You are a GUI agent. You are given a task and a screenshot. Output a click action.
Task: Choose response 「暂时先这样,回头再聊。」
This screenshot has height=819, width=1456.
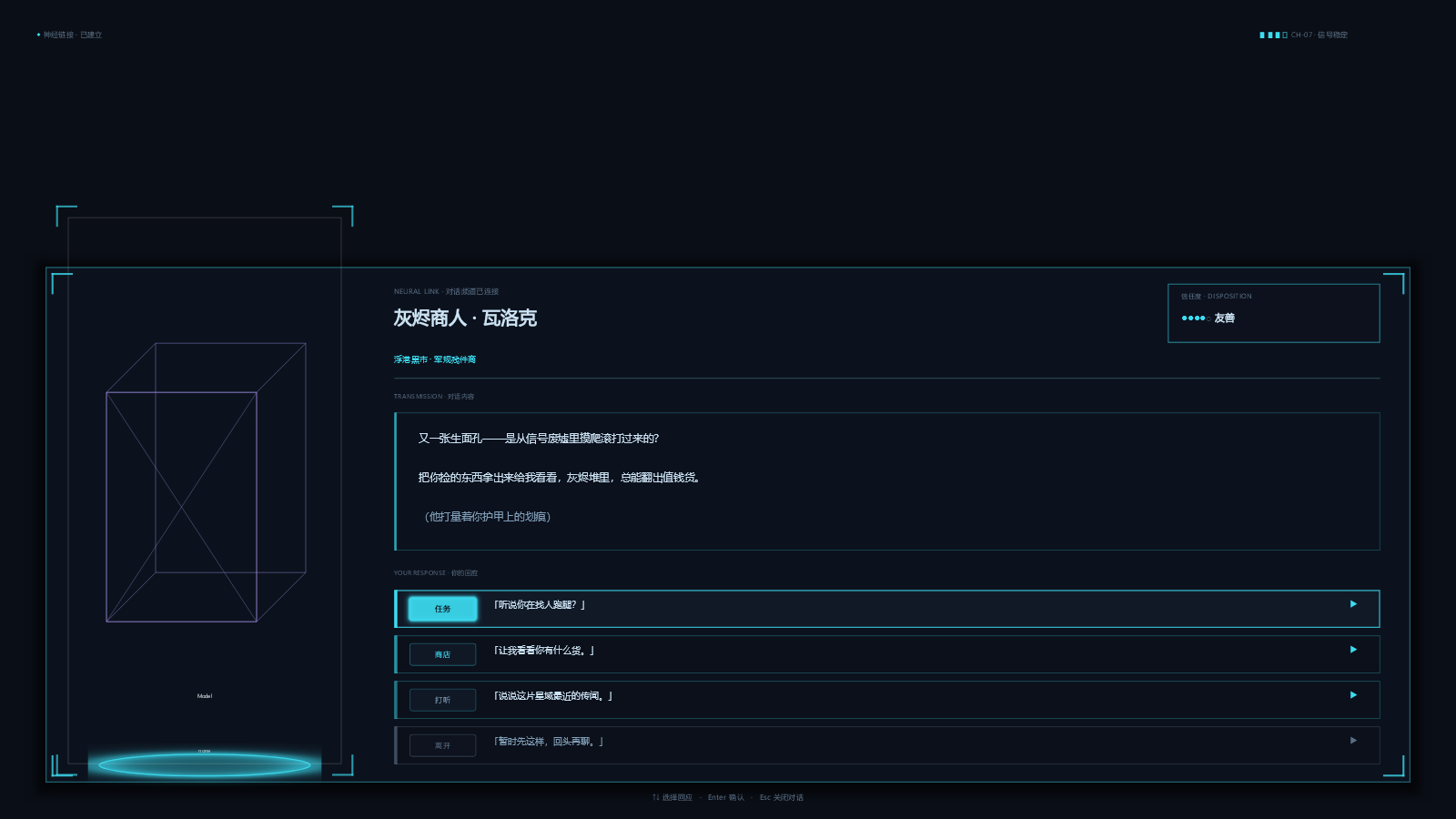tap(887, 745)
